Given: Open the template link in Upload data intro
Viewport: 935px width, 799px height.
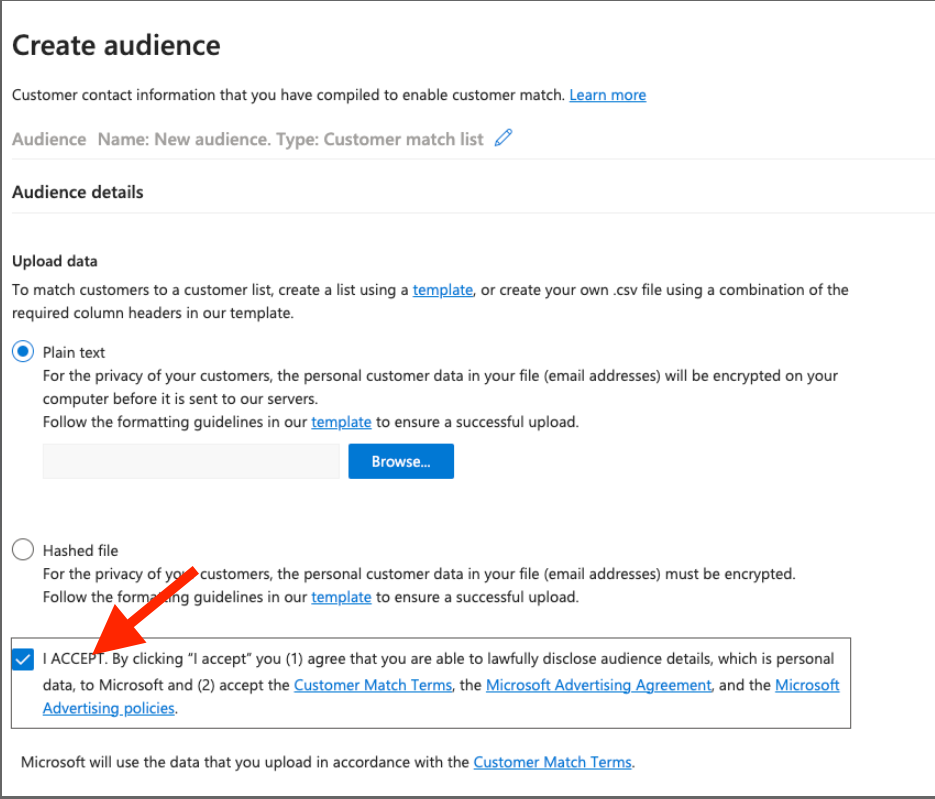Looking at the screenshot, I should 442,290.
